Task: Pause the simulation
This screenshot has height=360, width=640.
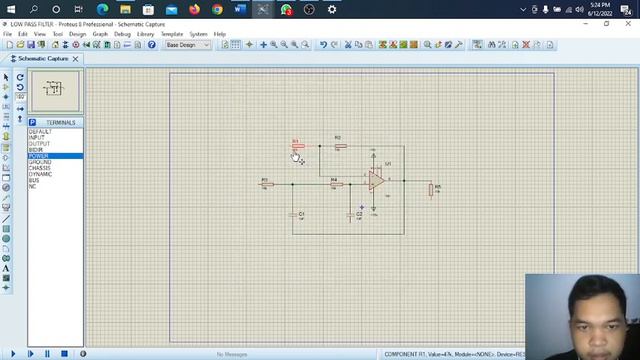Action: click(47, 354)
